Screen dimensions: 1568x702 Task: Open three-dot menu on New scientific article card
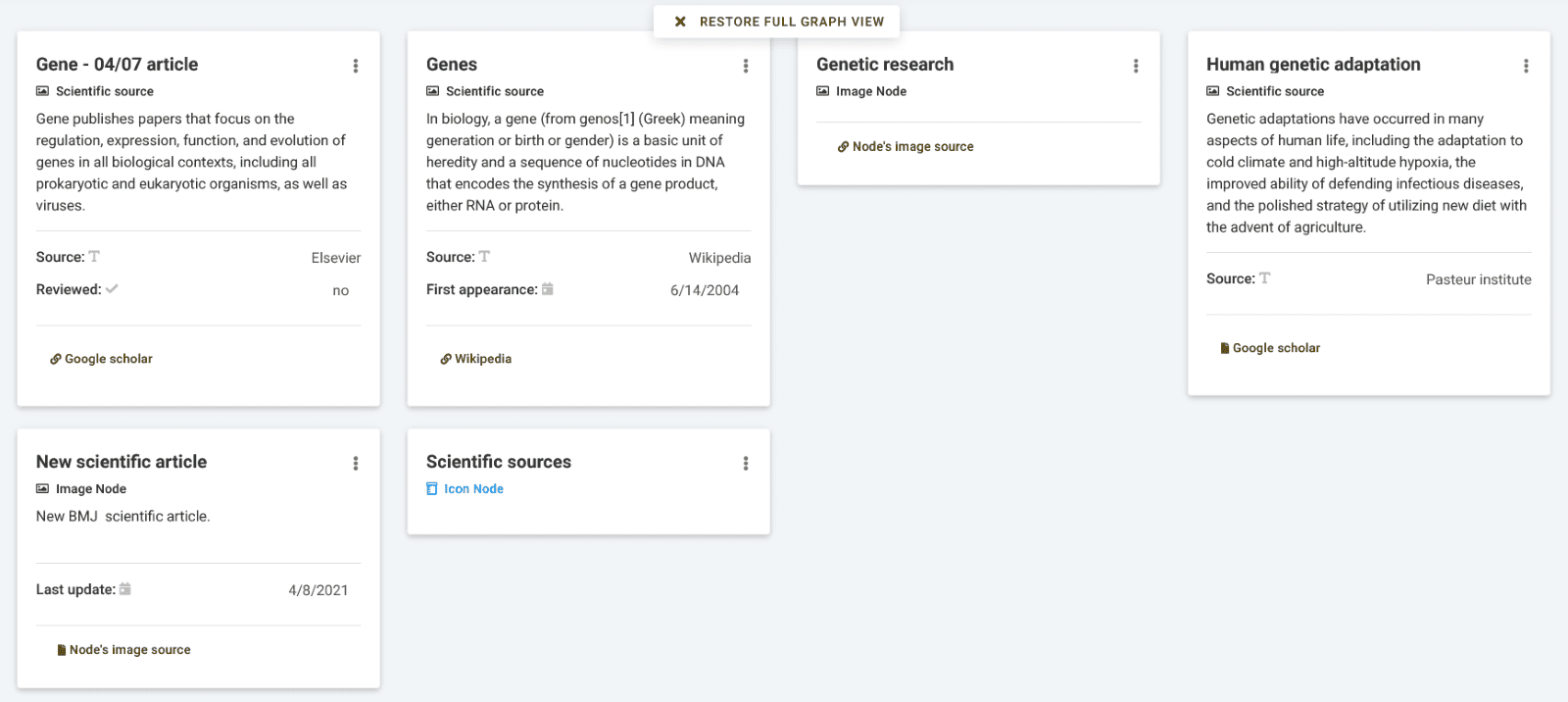pos(355,463)
